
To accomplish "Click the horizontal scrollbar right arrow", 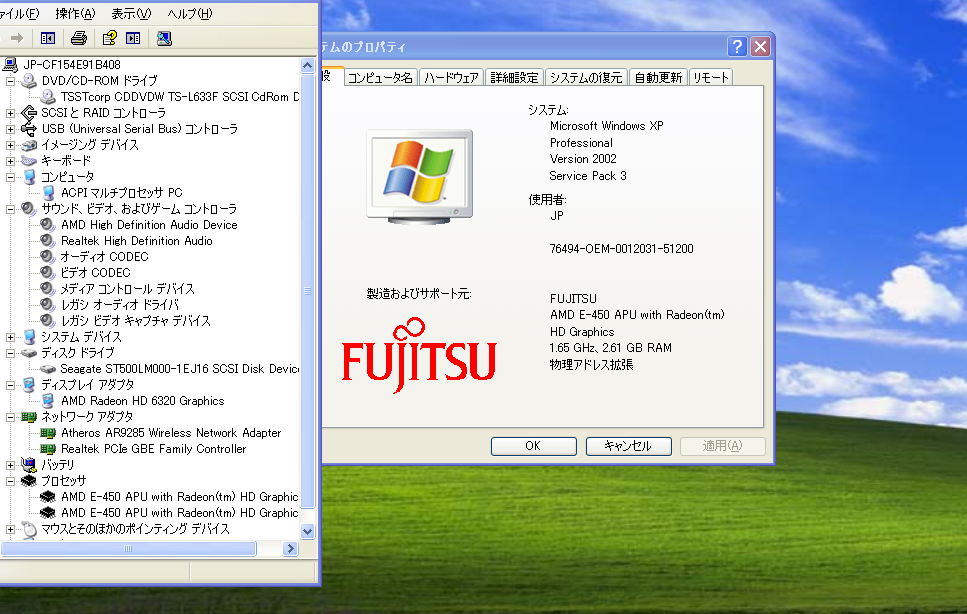I will pos(290,548).
